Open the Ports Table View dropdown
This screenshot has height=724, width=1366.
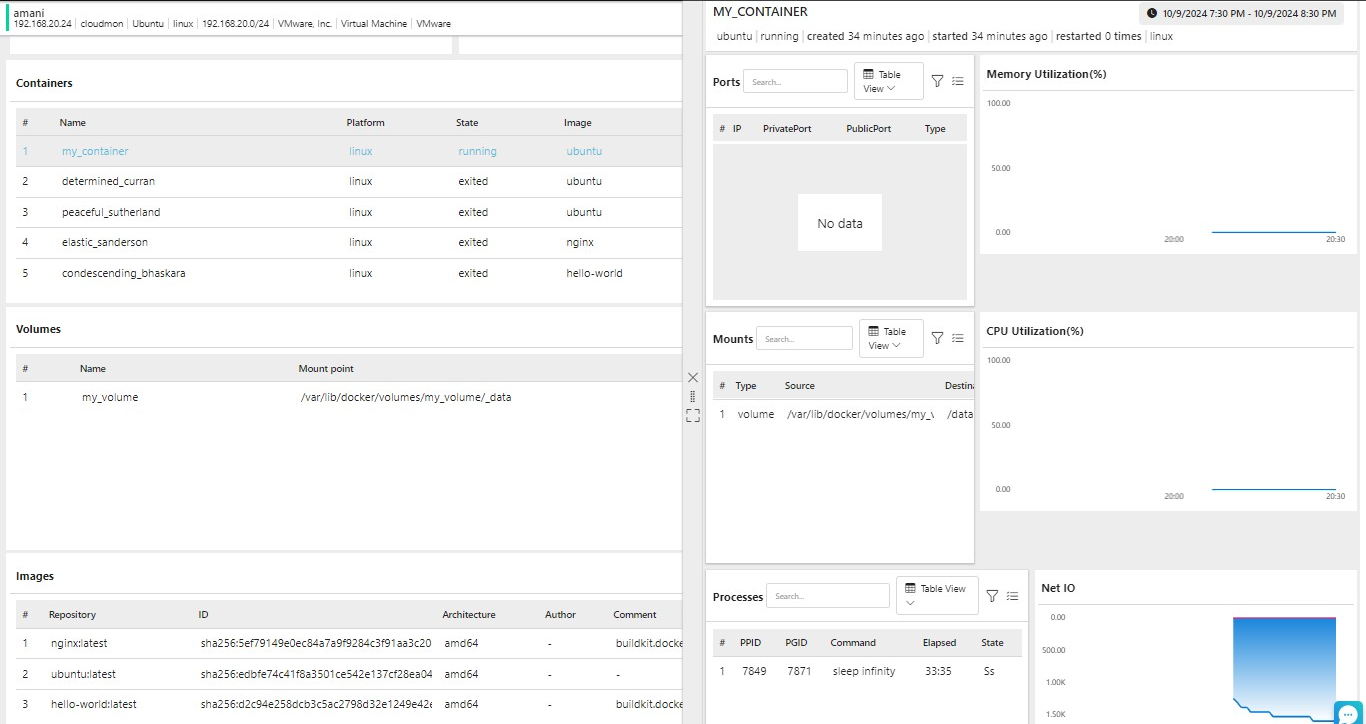[x=888, y=82]
